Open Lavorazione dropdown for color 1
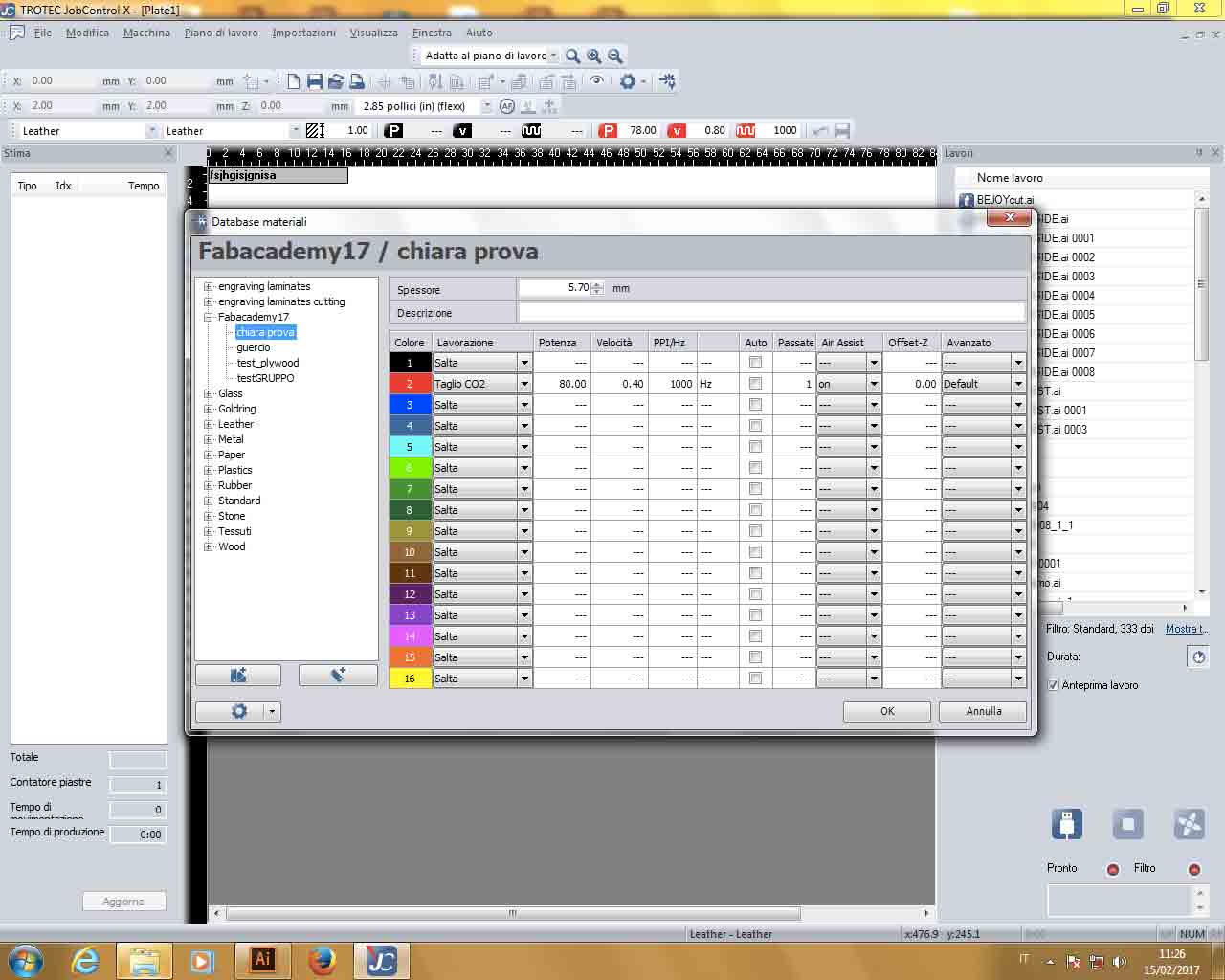 [524, 363]
